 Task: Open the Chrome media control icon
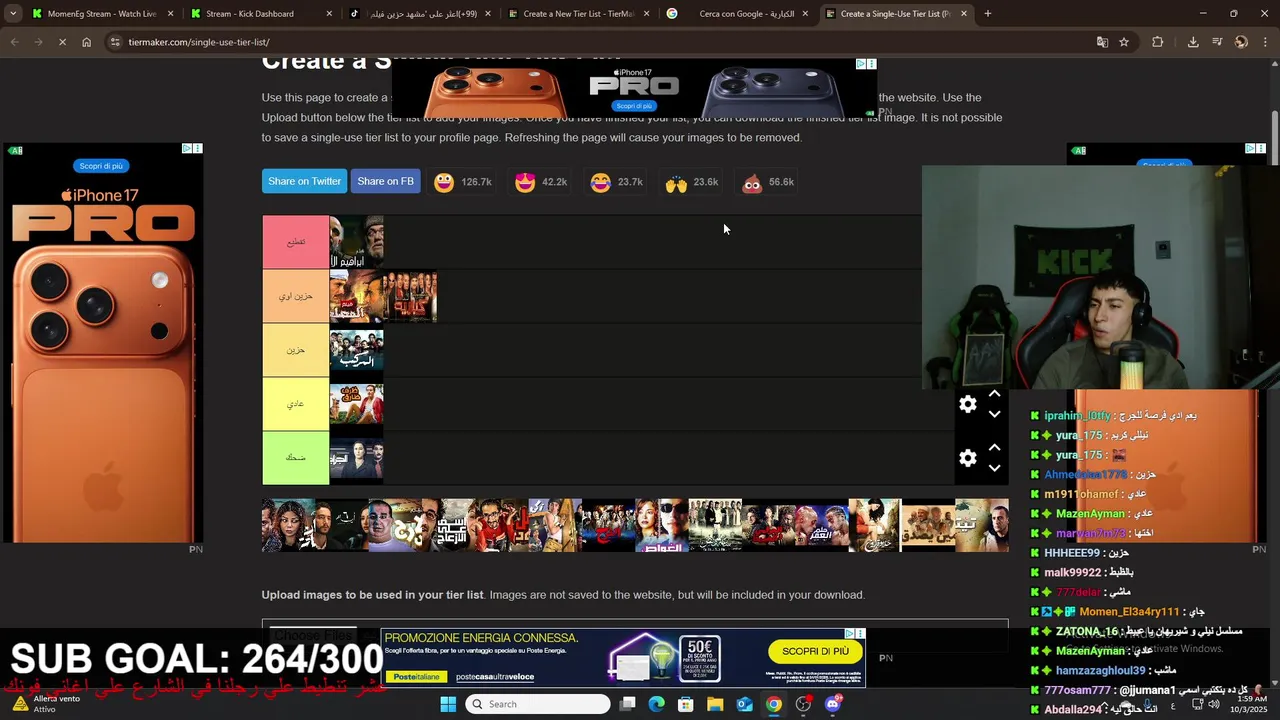[1217, 42]
